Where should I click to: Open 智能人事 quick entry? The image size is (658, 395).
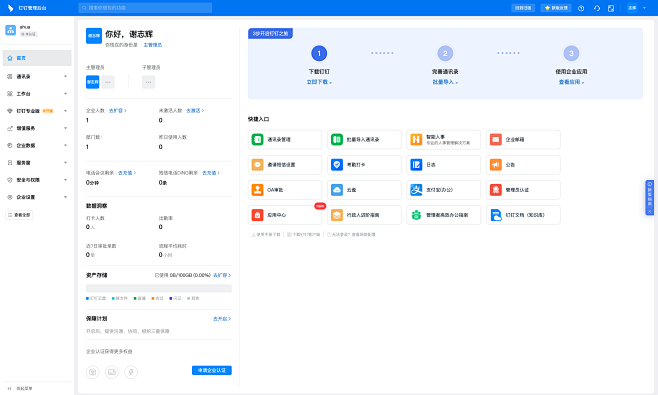coord(444,139)
